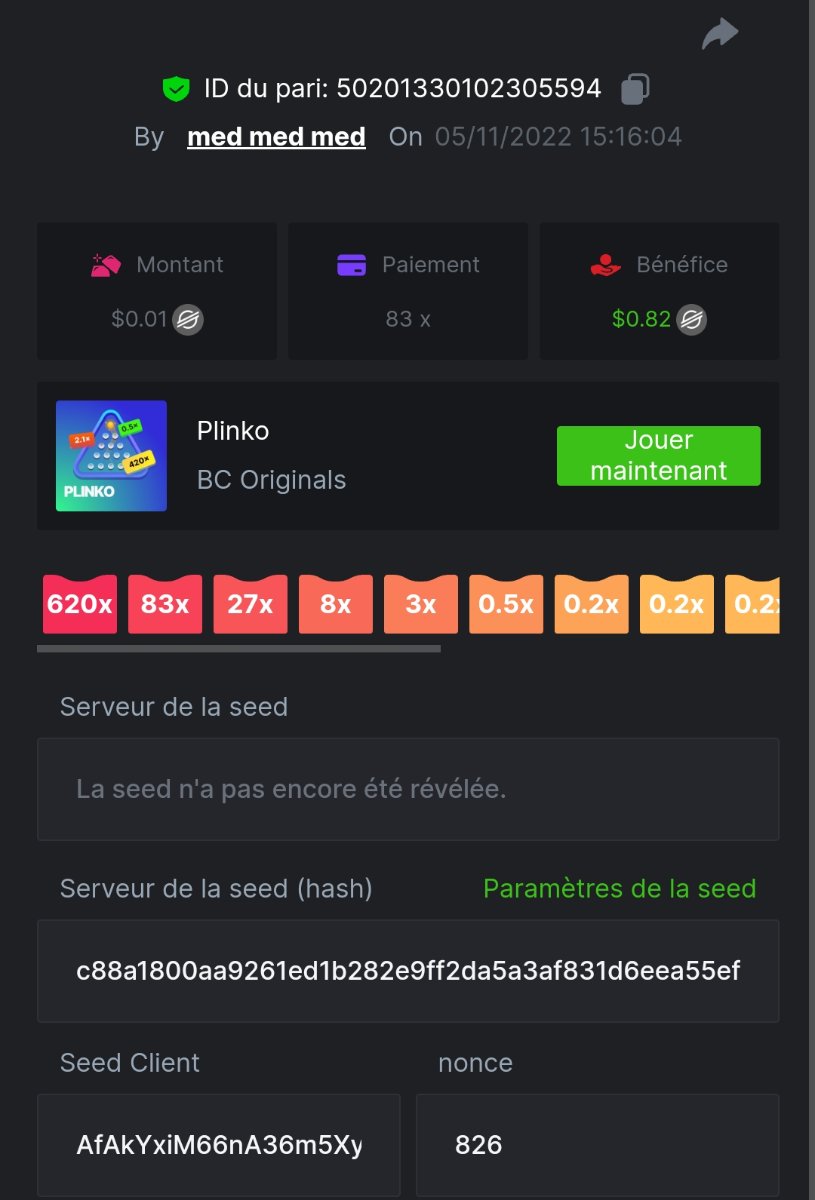815x1200 pixels.
Task: Click the Paiement card icon
Action: [352, 265]
